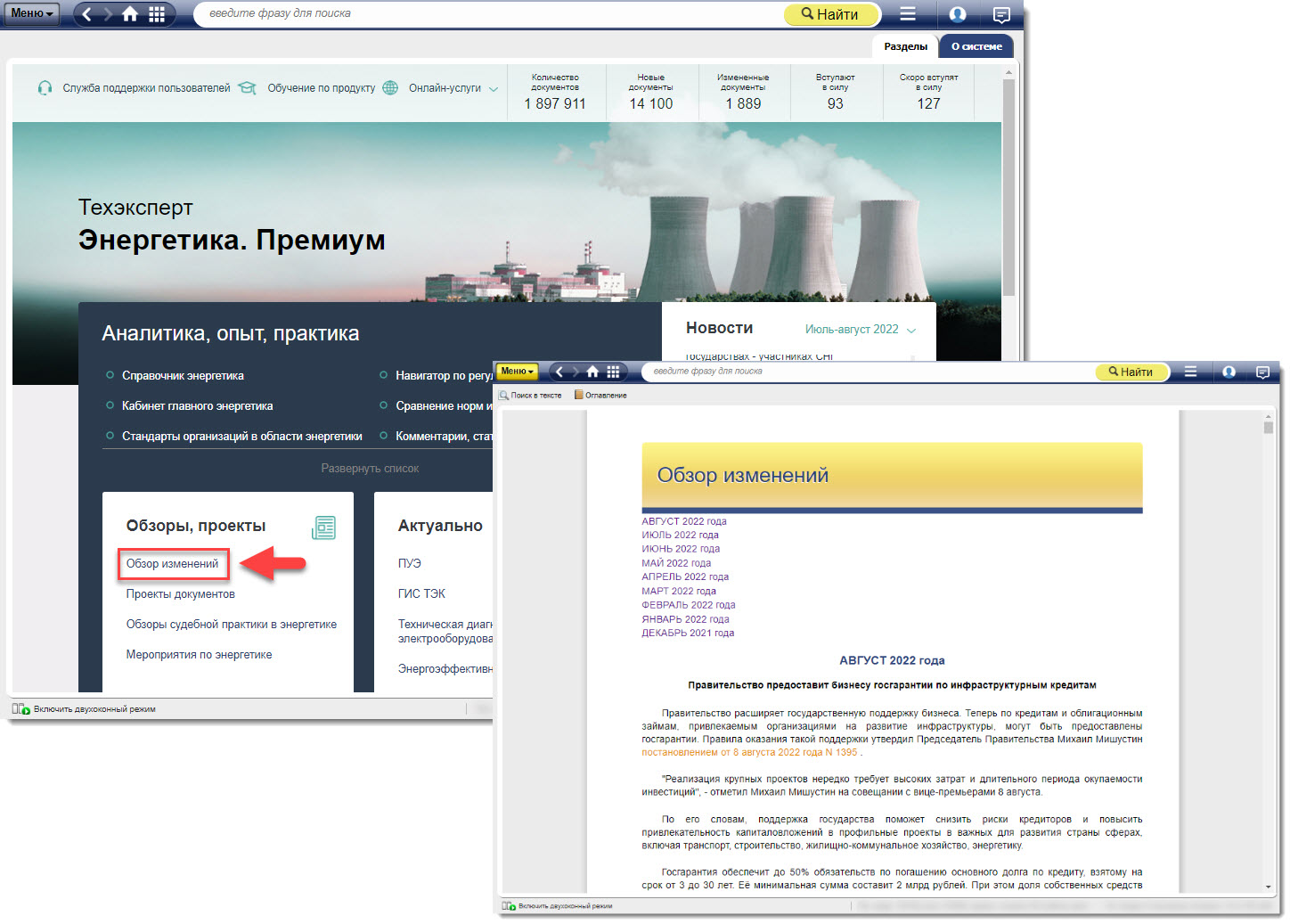Screen dimensions: 1290x924
Task: Open the Меню dropdown in the main window
Action: (32, 13)
